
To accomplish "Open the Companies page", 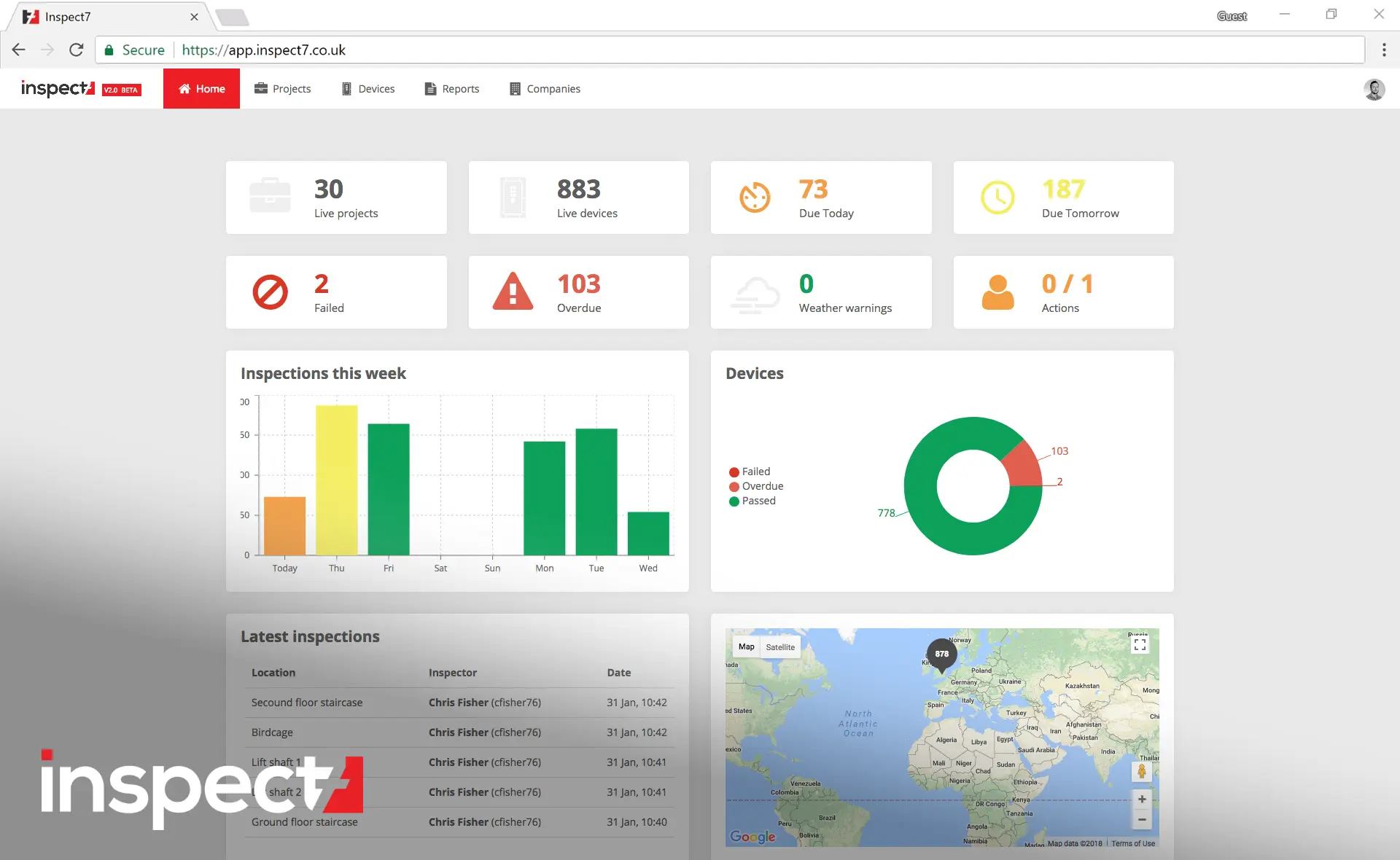I will coord(545,89).
